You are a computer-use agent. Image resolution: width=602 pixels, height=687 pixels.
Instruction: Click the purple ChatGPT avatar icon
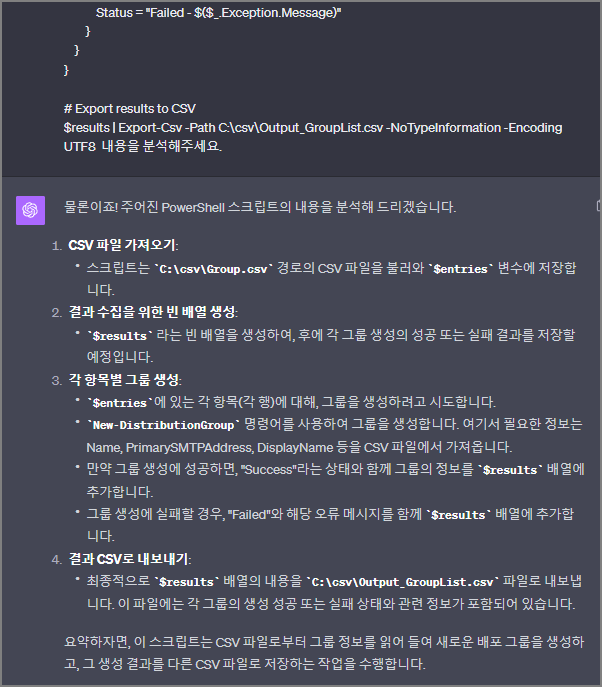[30, 210]
